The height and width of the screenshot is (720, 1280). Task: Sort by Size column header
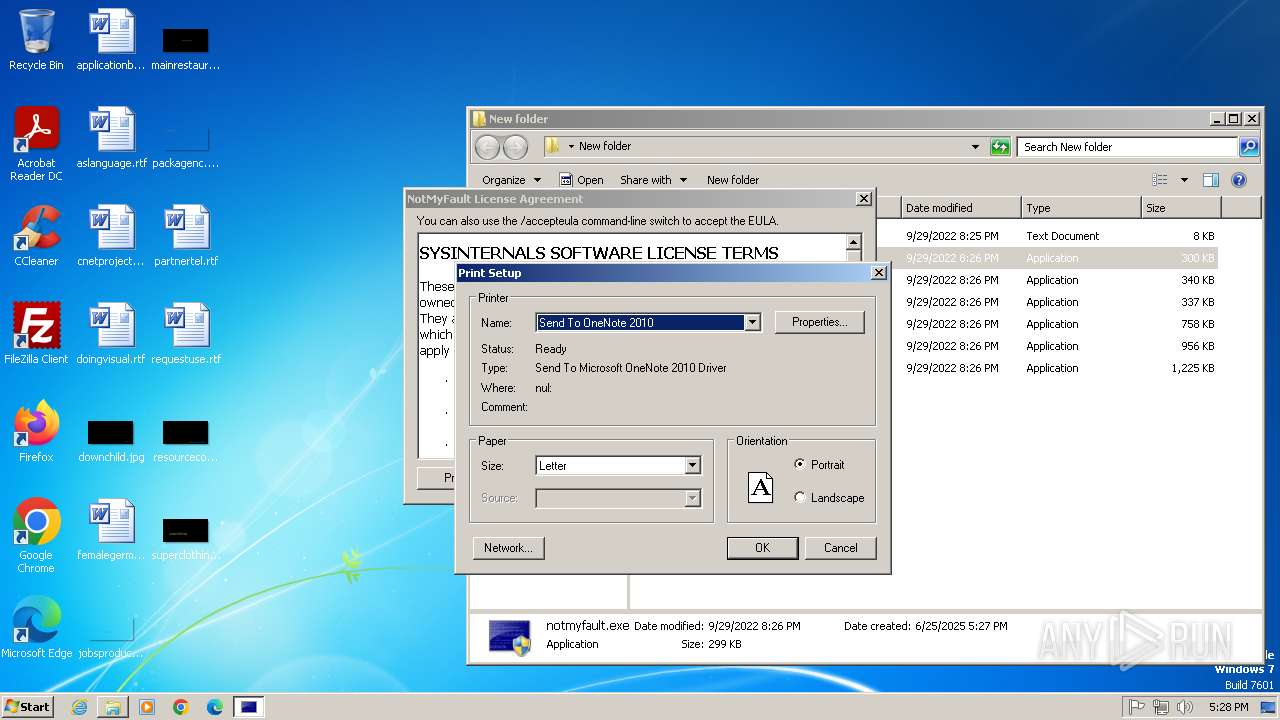1181,208
